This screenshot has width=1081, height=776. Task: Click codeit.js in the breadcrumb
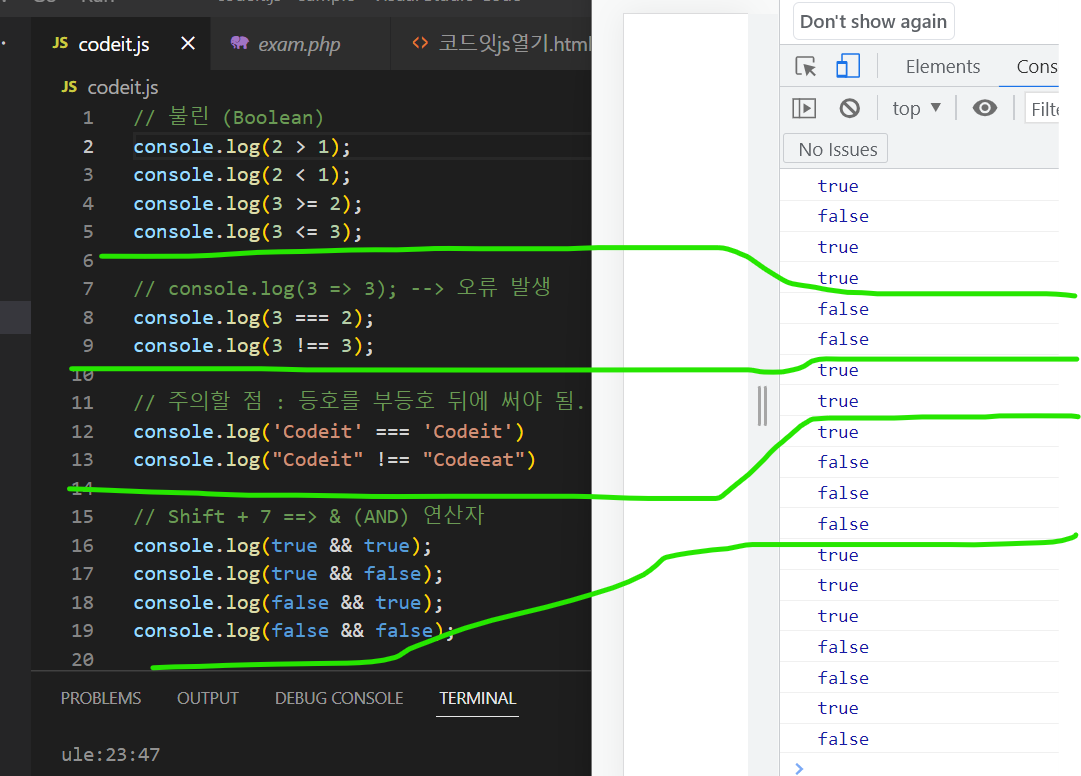[x=123, y=88]
